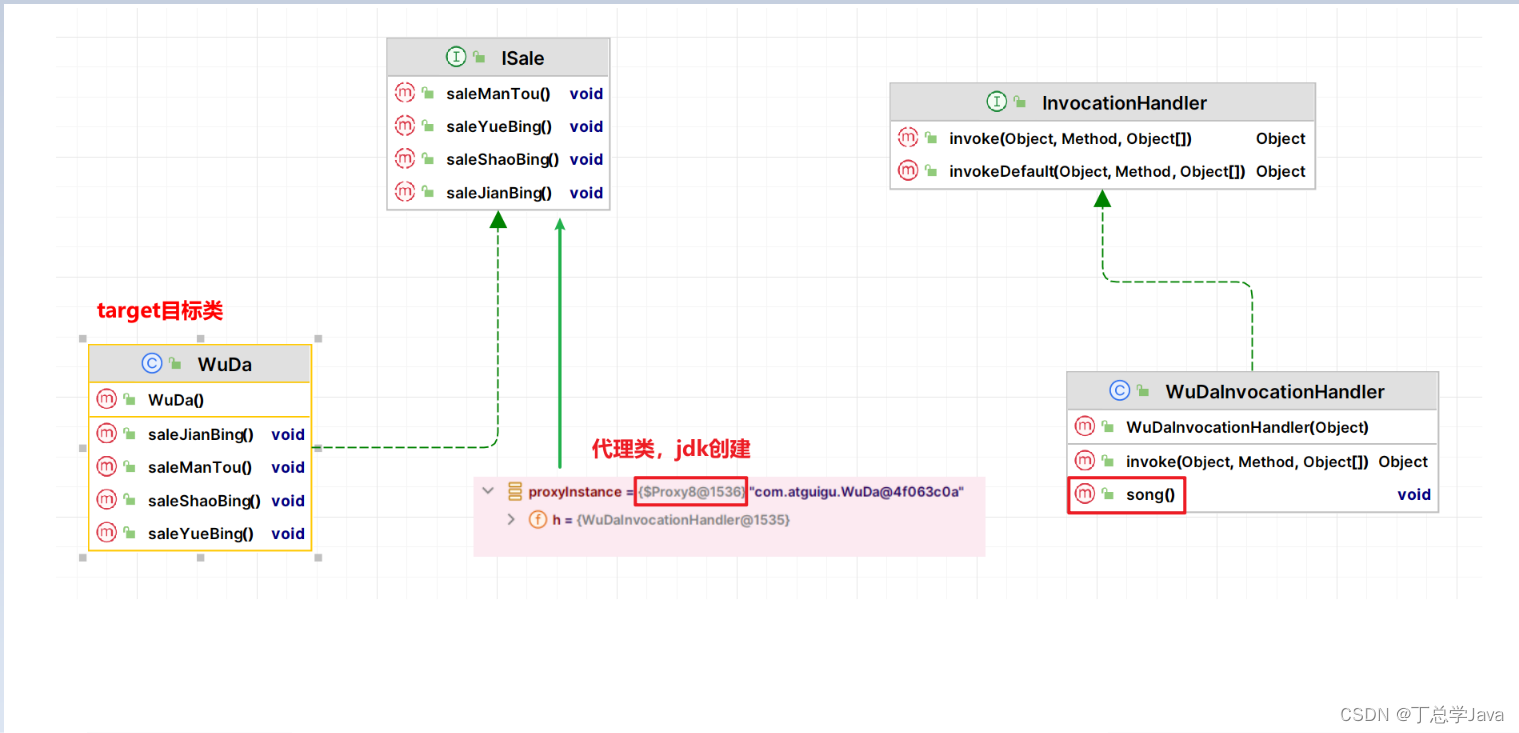Click the interface icon in the ISale header
This screenshot has width=1519, height=733.
click(456, 58)
